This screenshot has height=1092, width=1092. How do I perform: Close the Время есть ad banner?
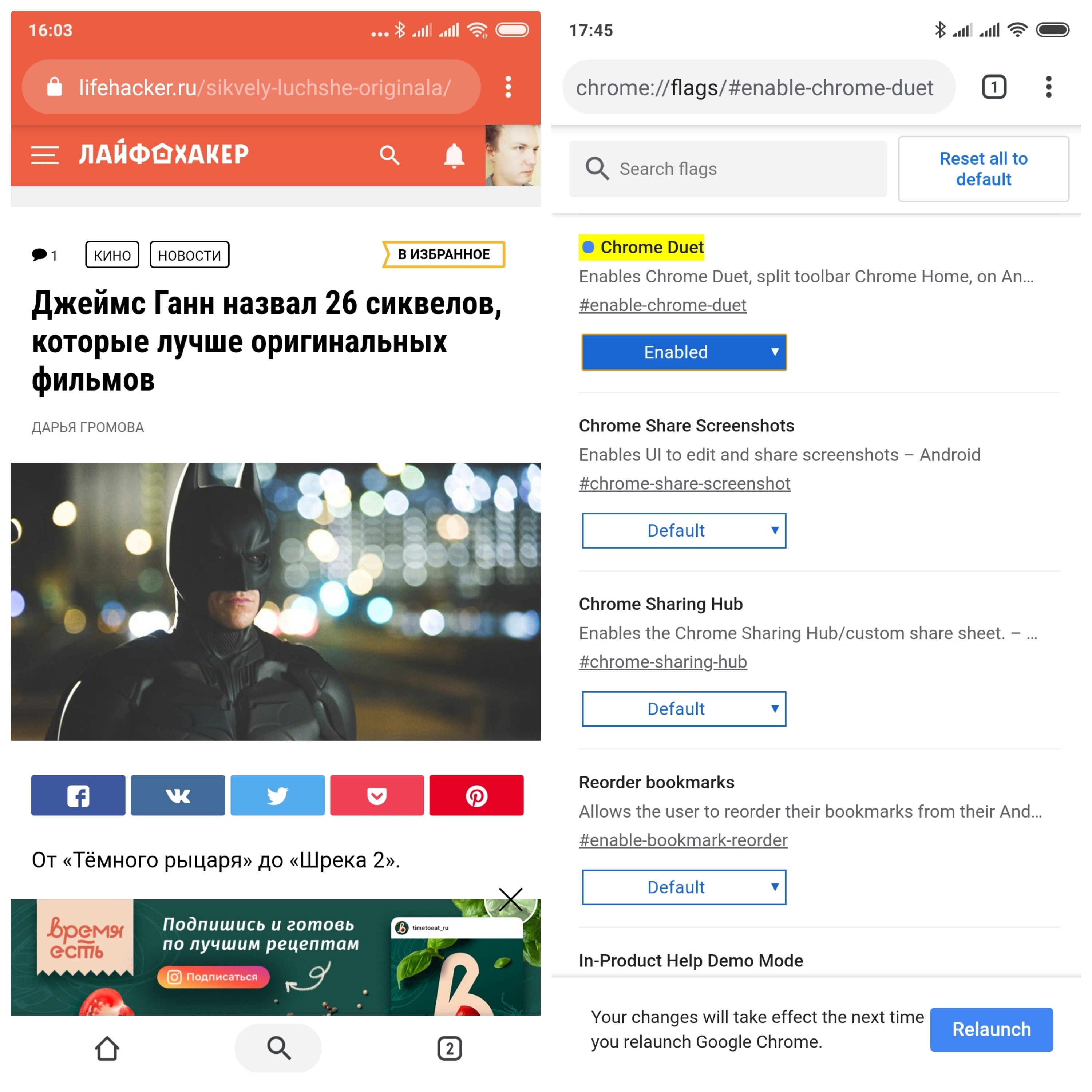click(510, 899)
